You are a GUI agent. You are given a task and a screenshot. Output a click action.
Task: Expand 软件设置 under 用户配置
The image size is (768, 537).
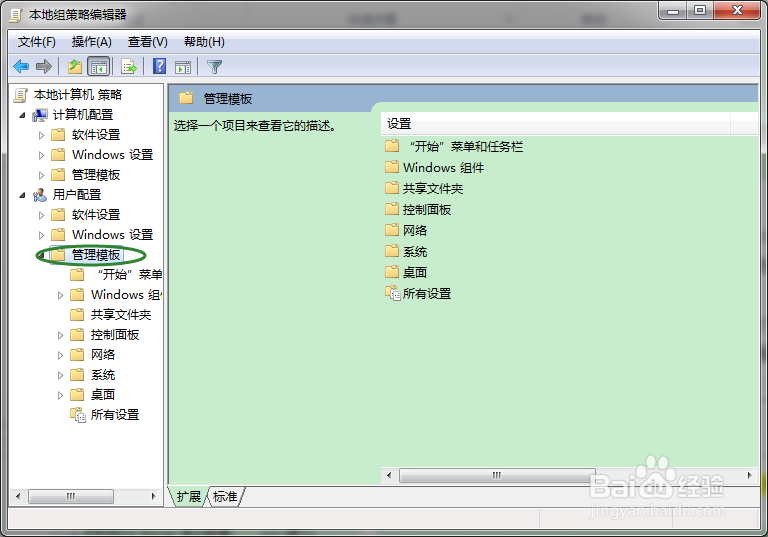point(42,215)
